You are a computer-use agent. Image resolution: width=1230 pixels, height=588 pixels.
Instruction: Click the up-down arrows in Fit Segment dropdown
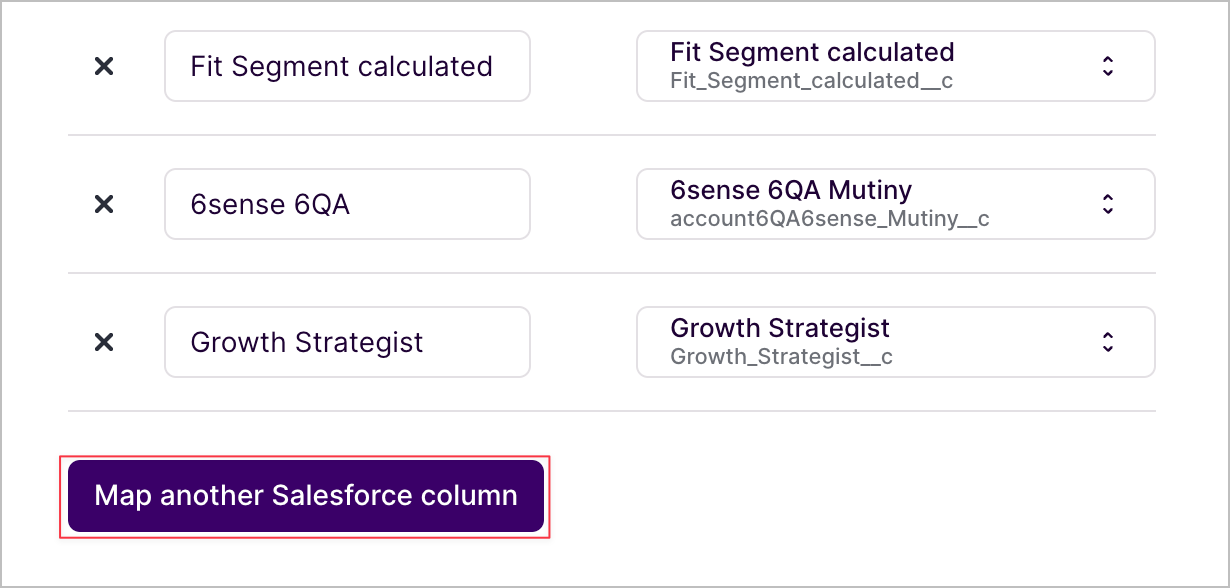pyautogui.click(x=1108, y=66)
